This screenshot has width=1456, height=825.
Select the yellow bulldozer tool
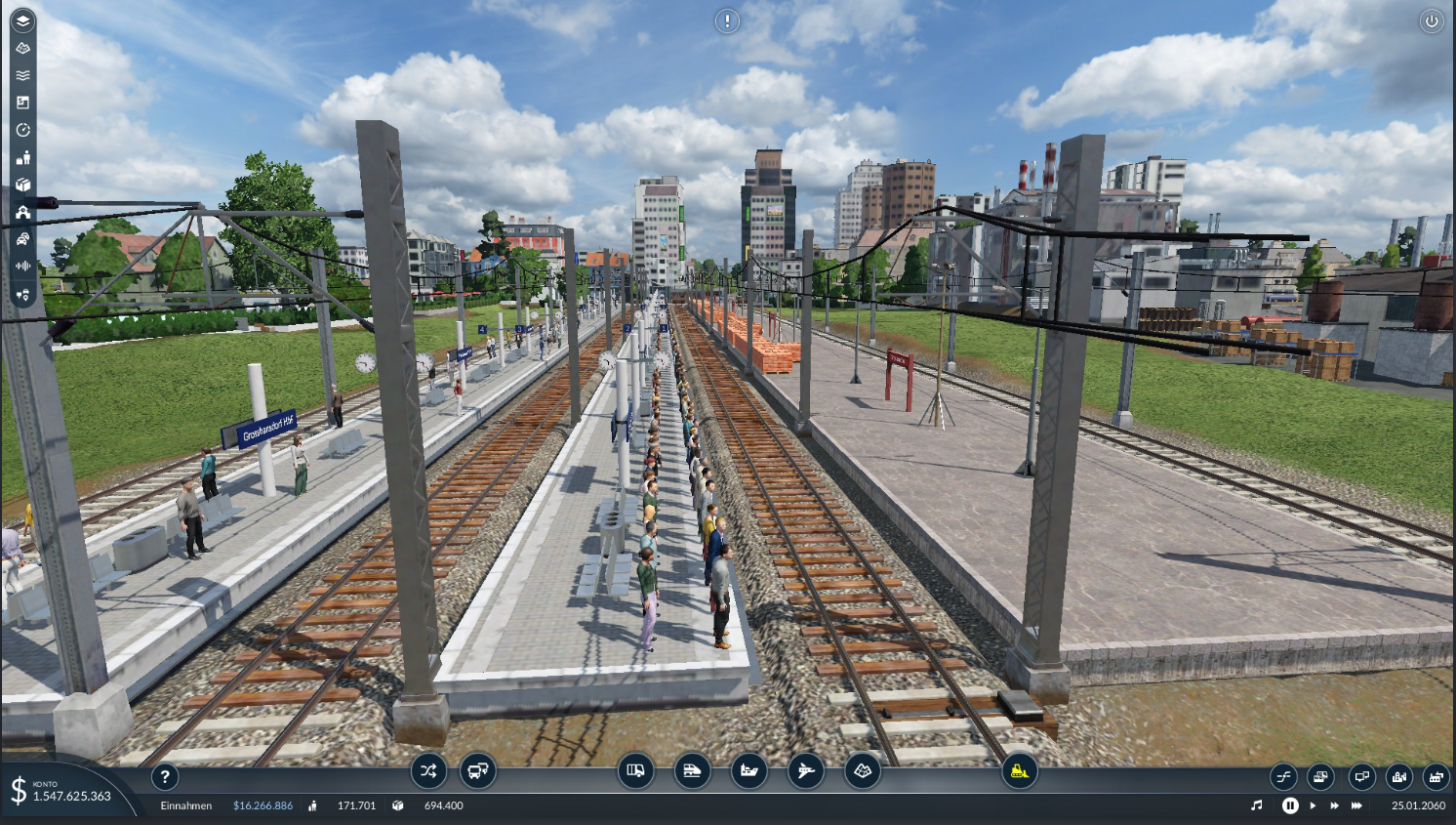click(x=1019, y=771)
